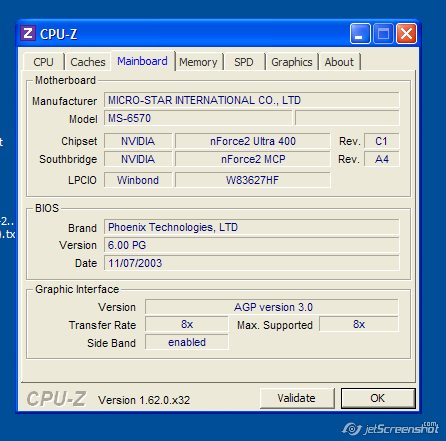Open the About tab

pyautogui.click(x=339, y=62)
